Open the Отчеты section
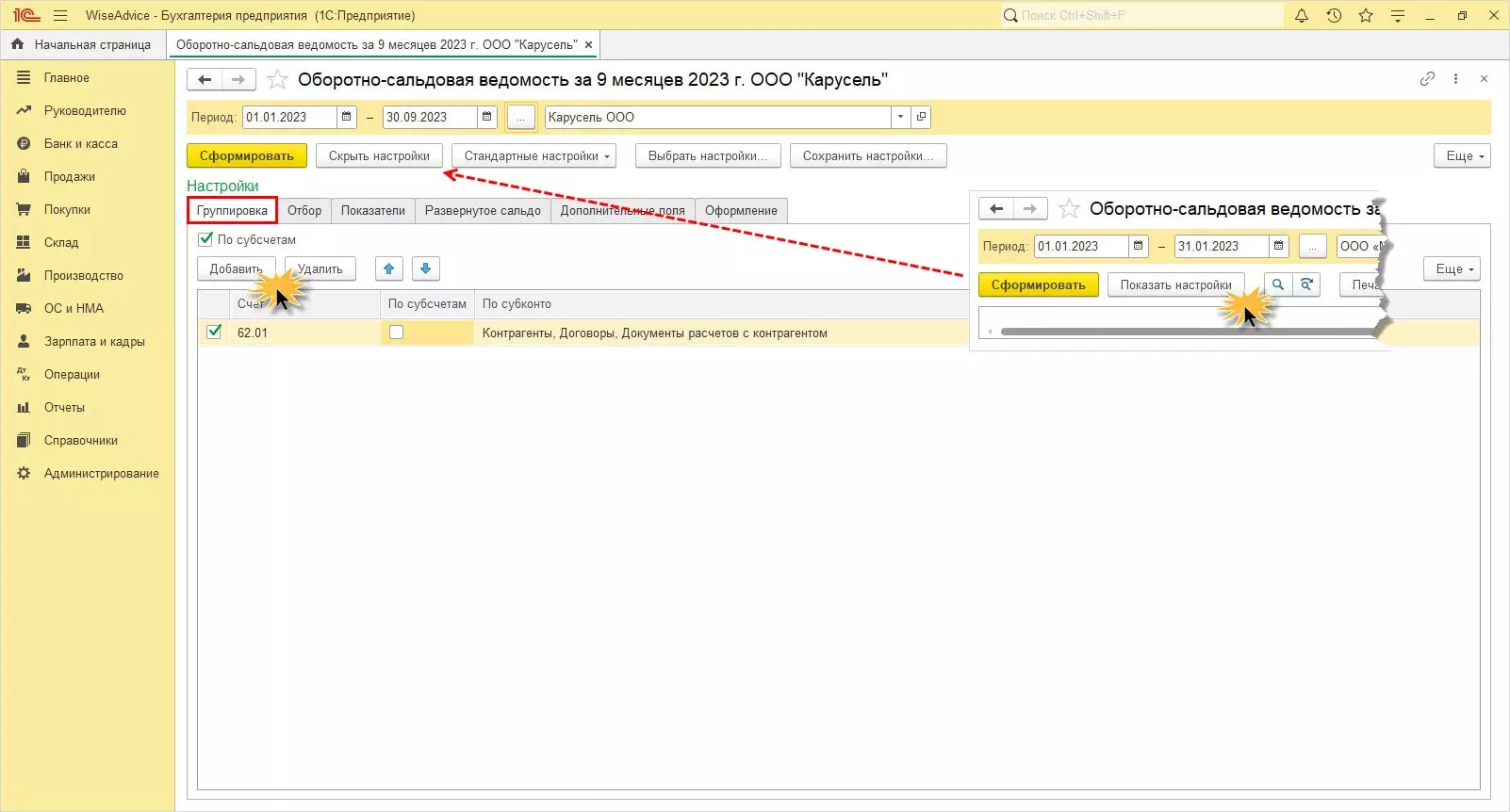1510x812 pixels. click(64, 408)
